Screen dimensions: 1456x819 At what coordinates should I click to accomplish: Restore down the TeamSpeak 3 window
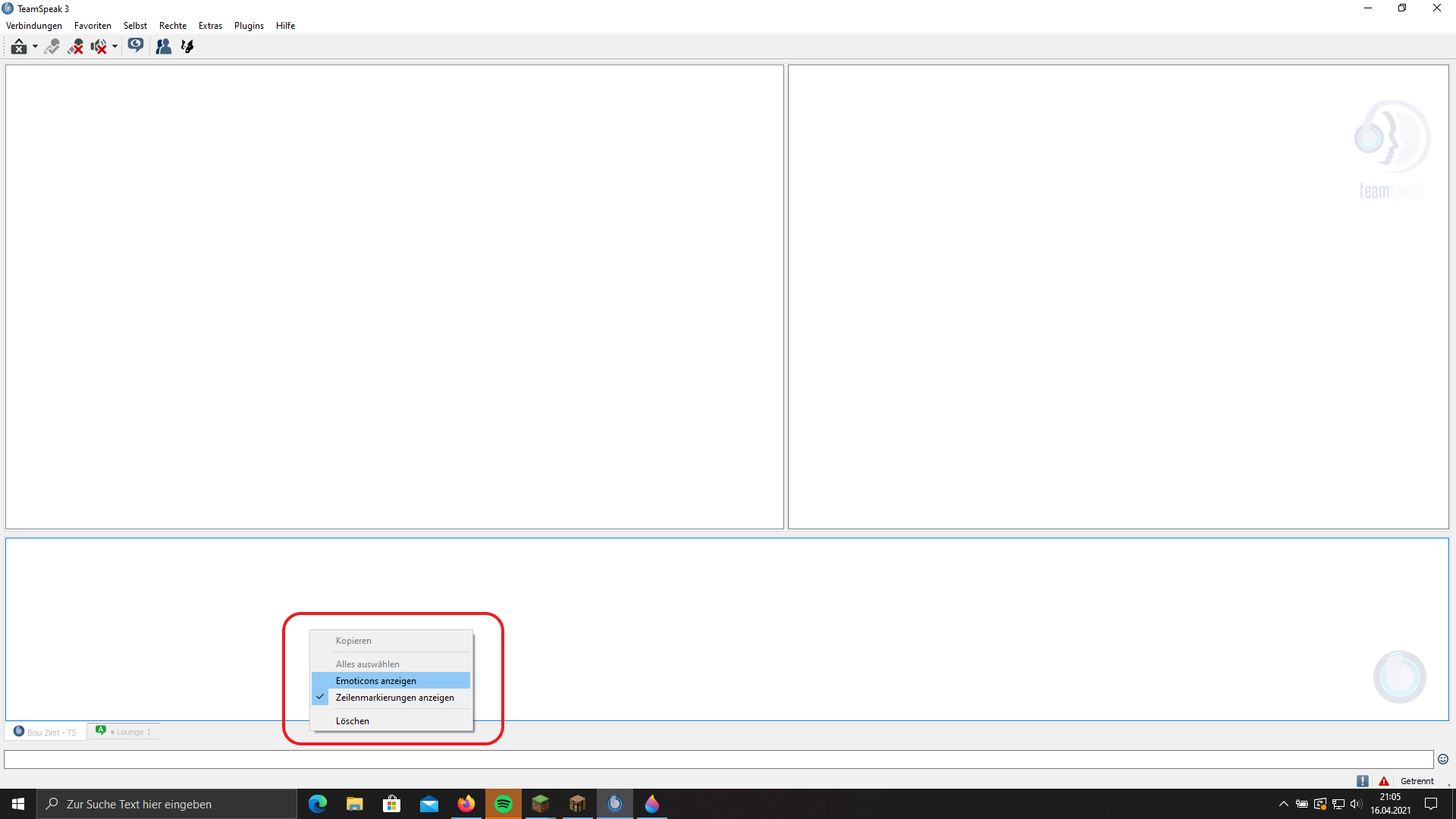click(x=1402, y=8)
